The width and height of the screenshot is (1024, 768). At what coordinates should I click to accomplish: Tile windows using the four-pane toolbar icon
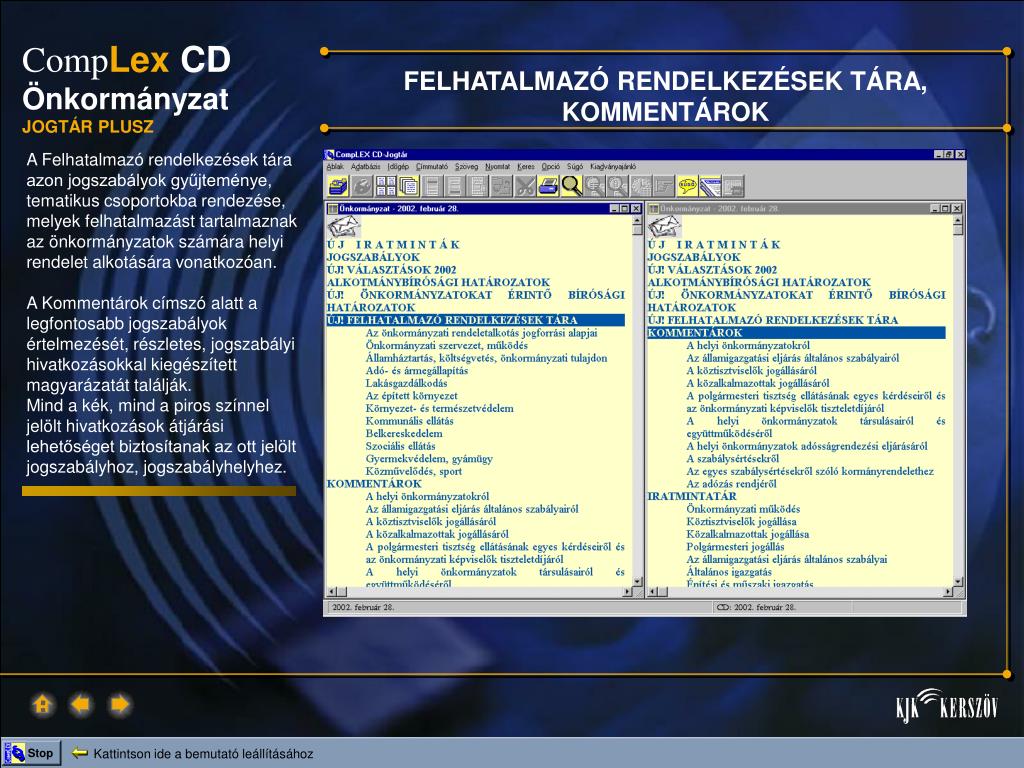[385, 186]
